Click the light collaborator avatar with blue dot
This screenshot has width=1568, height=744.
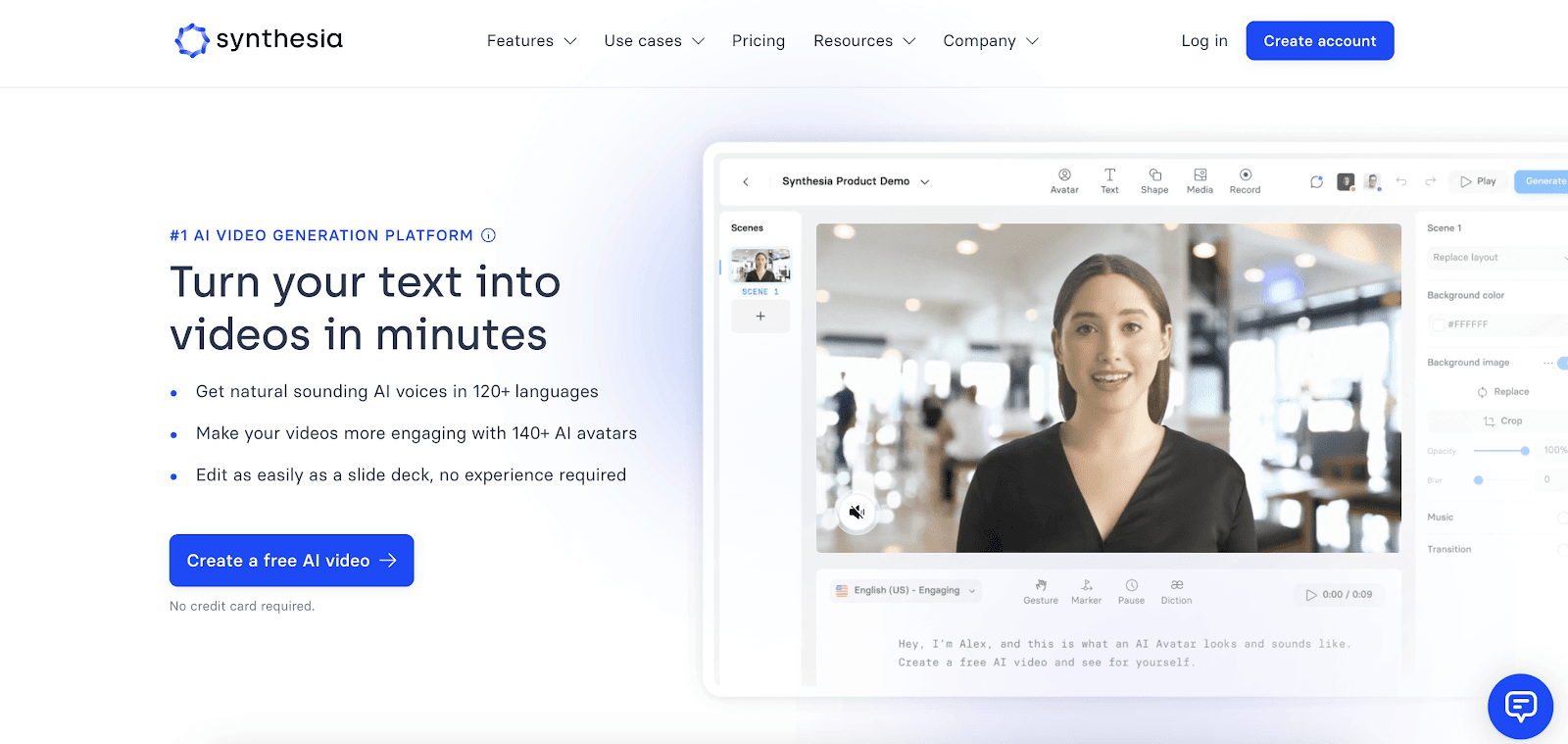point(1372,181)
